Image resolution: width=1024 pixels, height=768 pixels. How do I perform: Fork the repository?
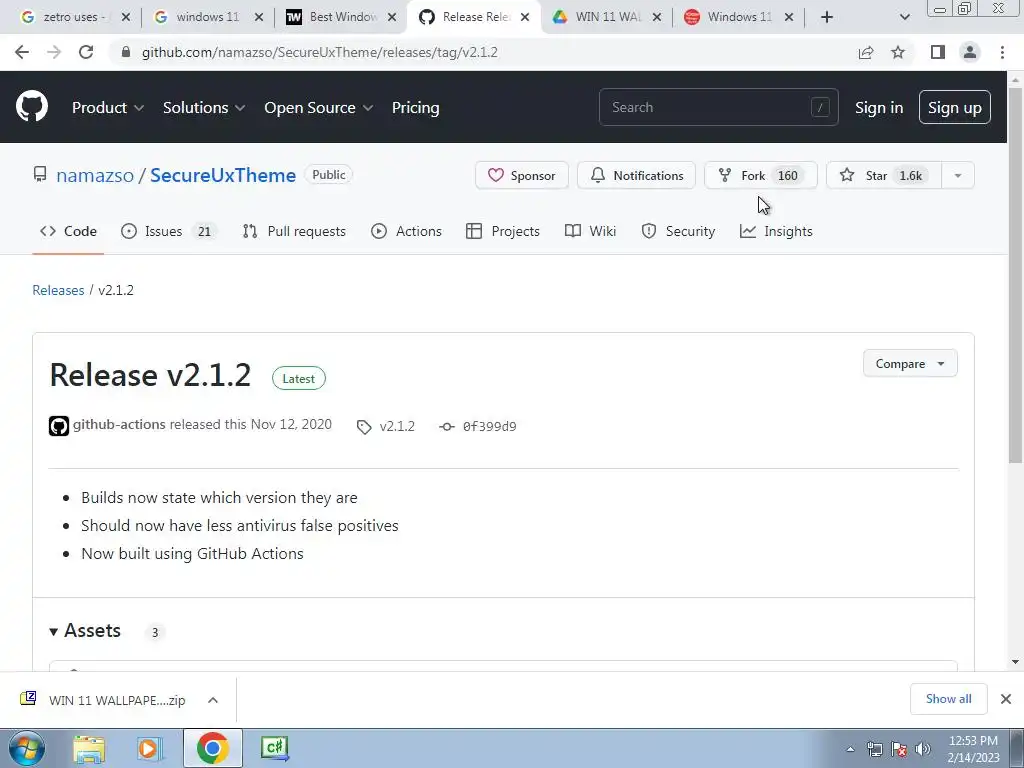[761, 176]
